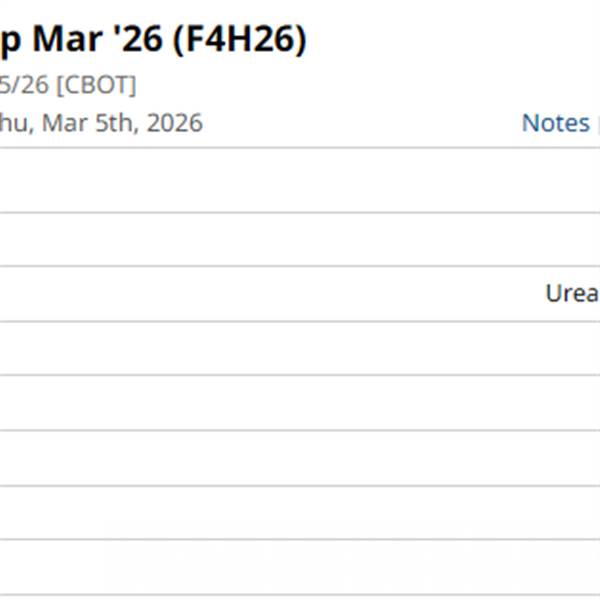Click the last visible table row
The image size is (600, 600).
pos(300,568)
